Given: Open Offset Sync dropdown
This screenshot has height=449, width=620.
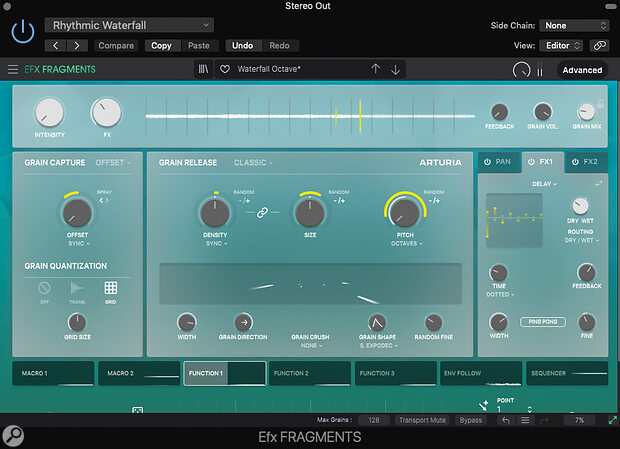Looking at the screenshot, I should 79,243.
